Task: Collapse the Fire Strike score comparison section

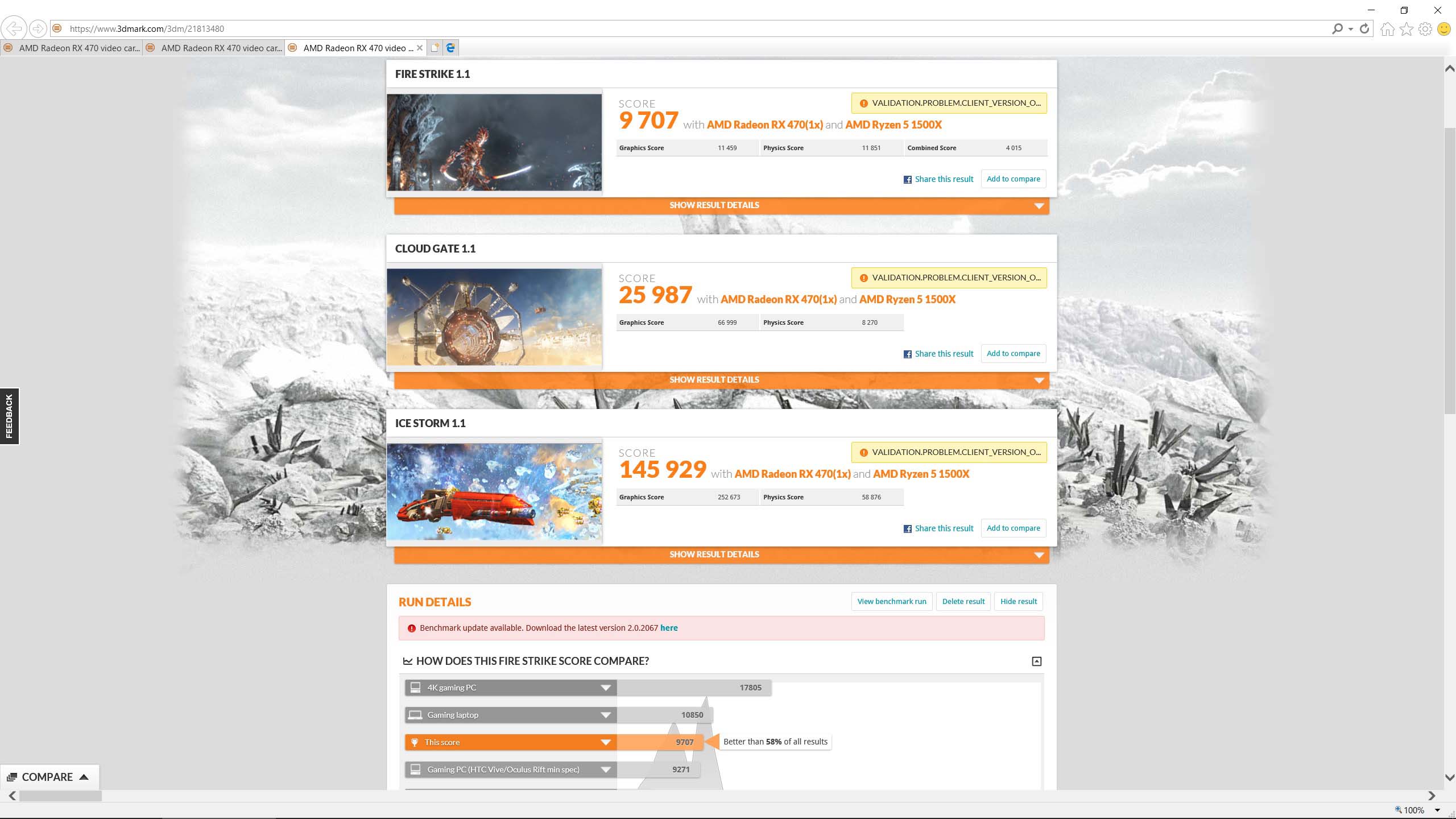Action: click(x=1037, y=661)
